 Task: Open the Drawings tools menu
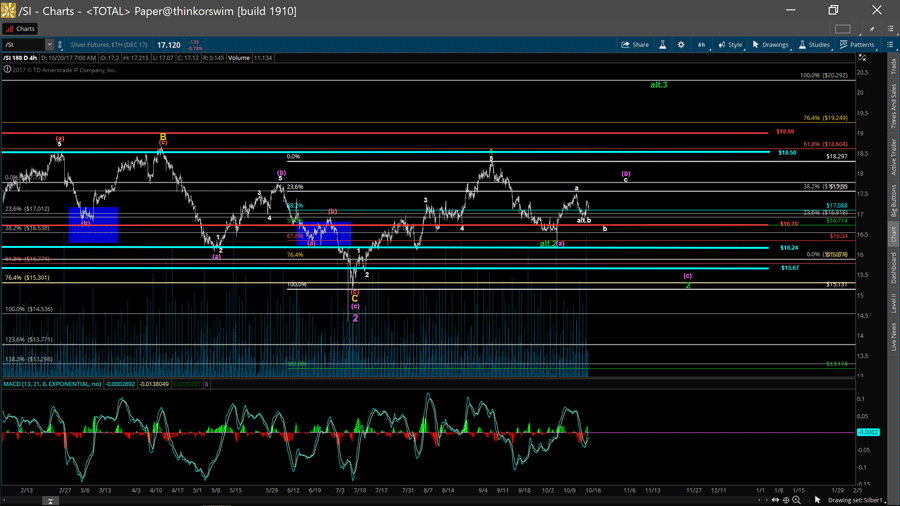point(771,45)
